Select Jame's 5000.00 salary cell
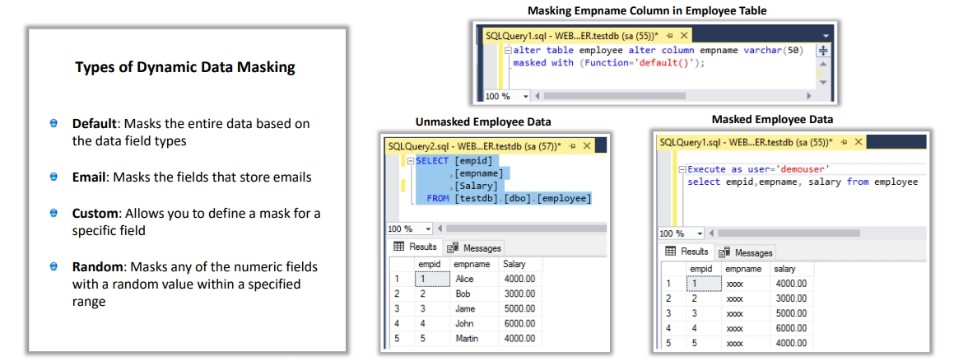 click(520, 309)
